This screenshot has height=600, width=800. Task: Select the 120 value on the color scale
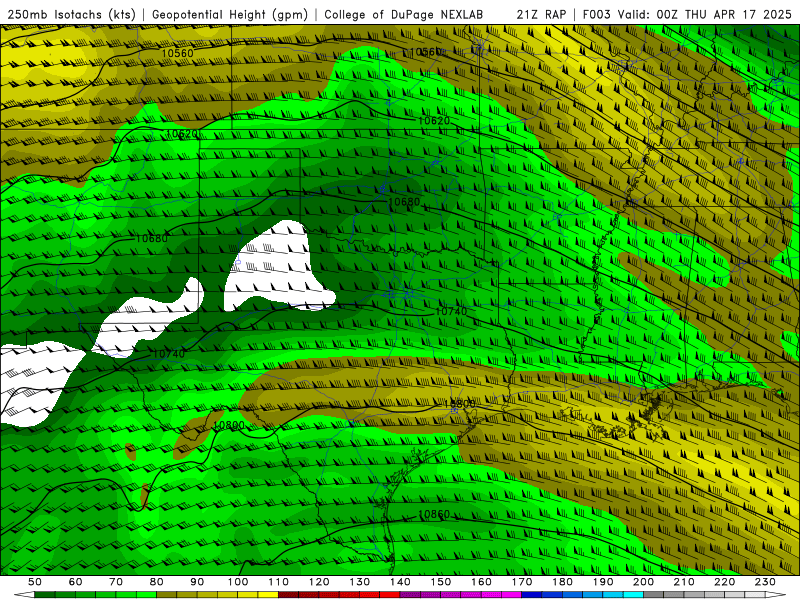click(319, 582)
